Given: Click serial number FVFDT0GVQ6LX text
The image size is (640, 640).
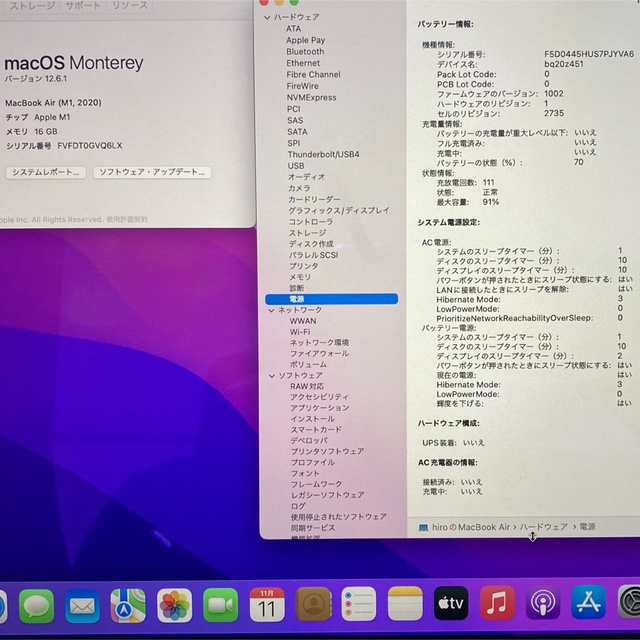Looking at the screenshot, I should [x=90, y=146].
